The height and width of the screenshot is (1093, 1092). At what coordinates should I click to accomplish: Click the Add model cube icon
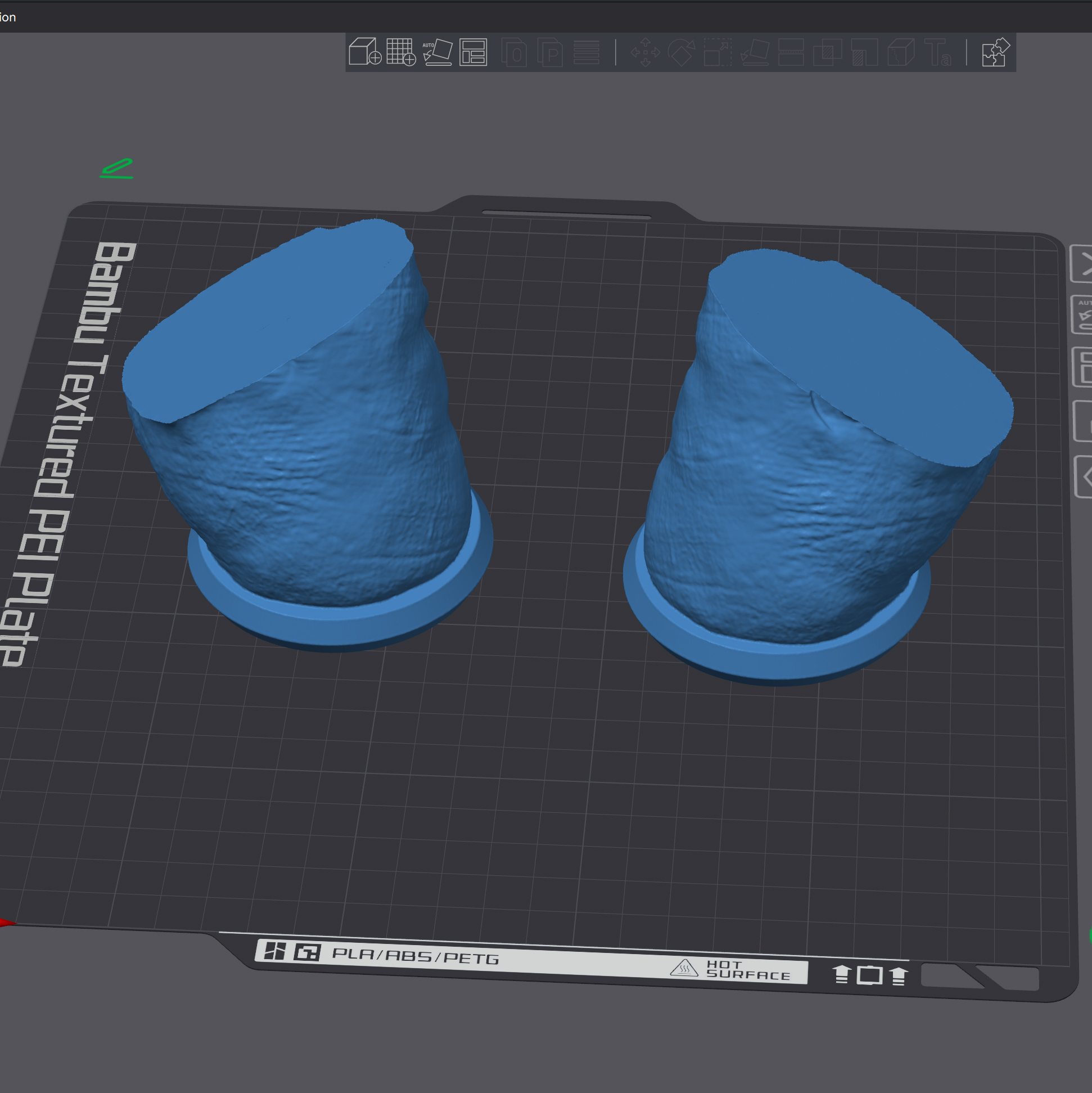(x=364, y=52)
